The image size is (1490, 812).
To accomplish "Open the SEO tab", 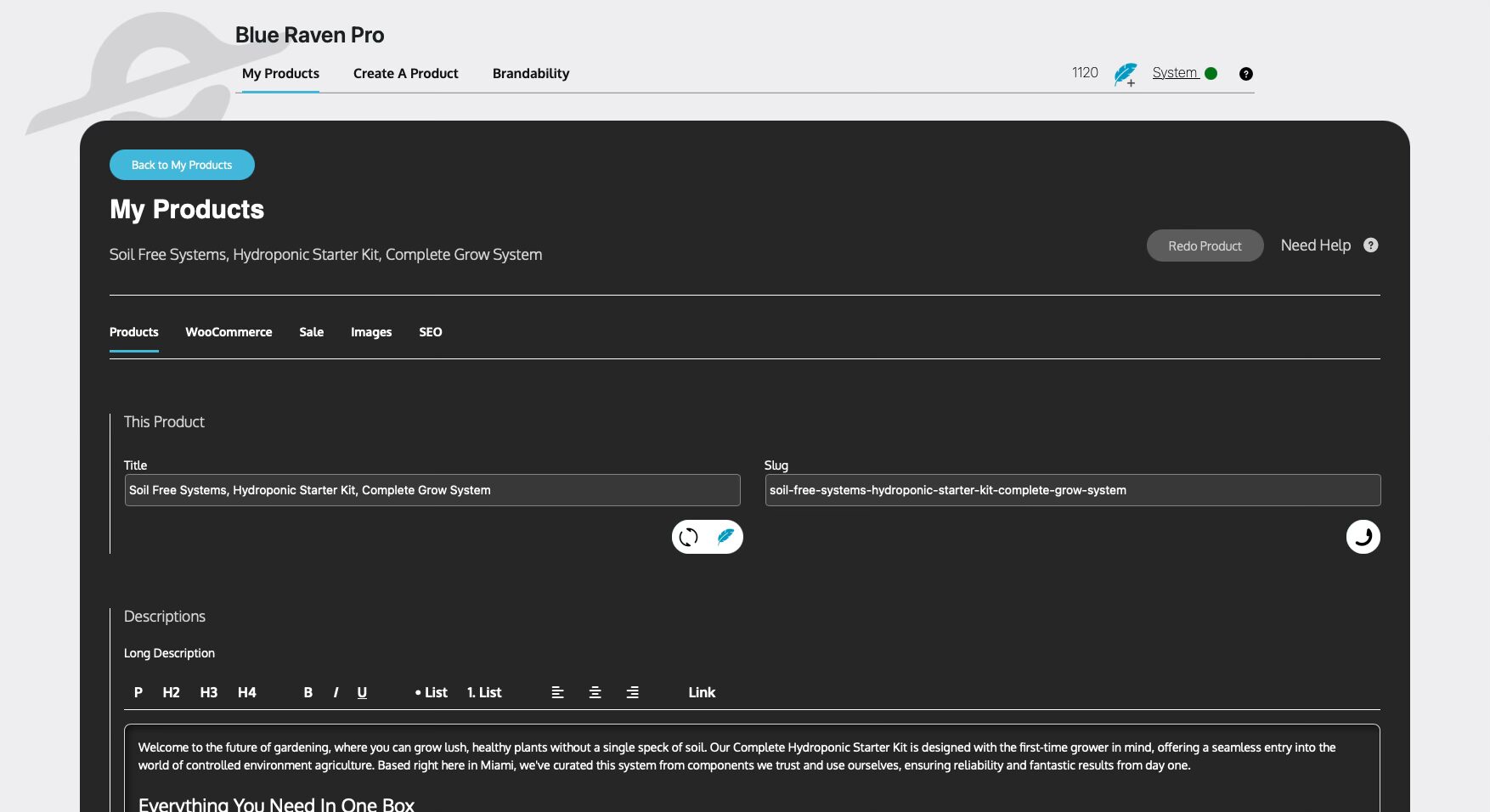I will point(431,332).
